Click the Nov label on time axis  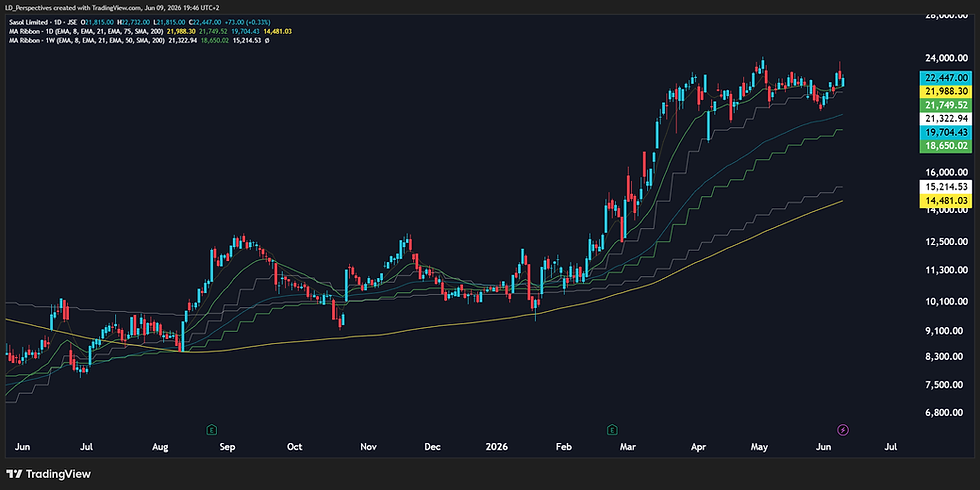tap(368, 448)
